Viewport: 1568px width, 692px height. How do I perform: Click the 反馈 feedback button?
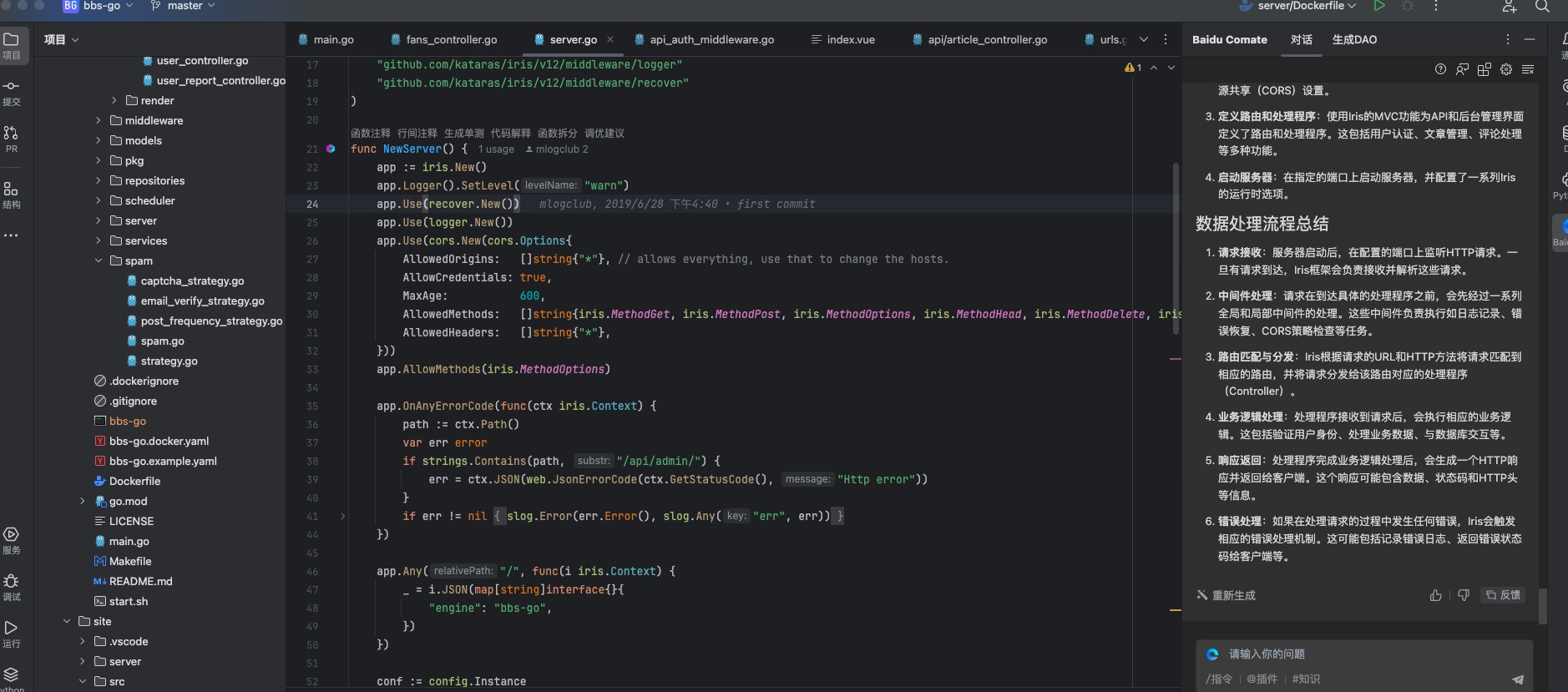(1503, 595)
